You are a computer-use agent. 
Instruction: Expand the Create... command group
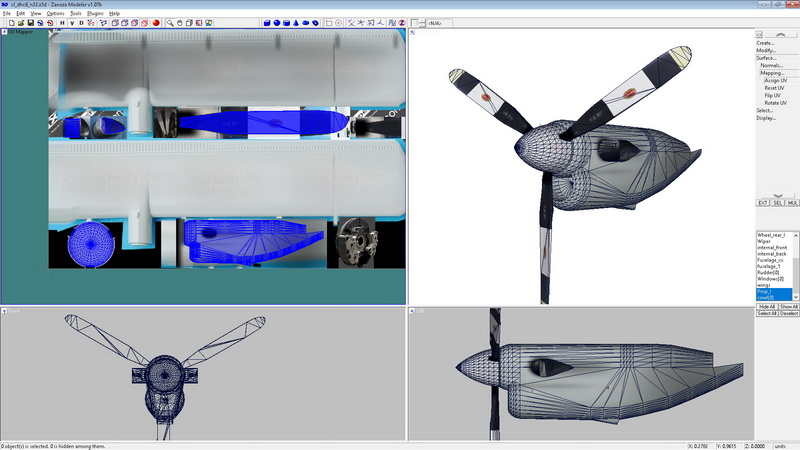click(x=765, y=43)
